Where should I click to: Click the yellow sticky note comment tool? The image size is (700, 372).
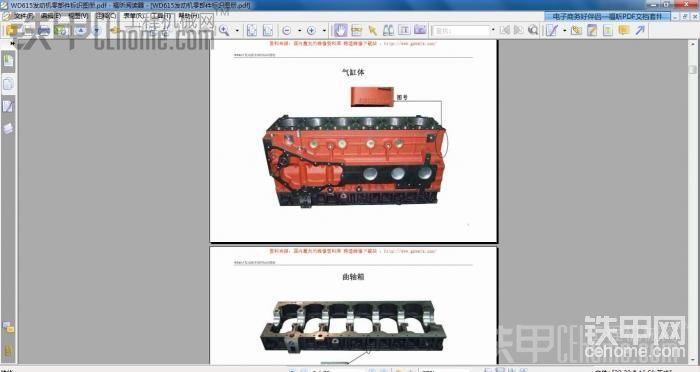[623, 30]
